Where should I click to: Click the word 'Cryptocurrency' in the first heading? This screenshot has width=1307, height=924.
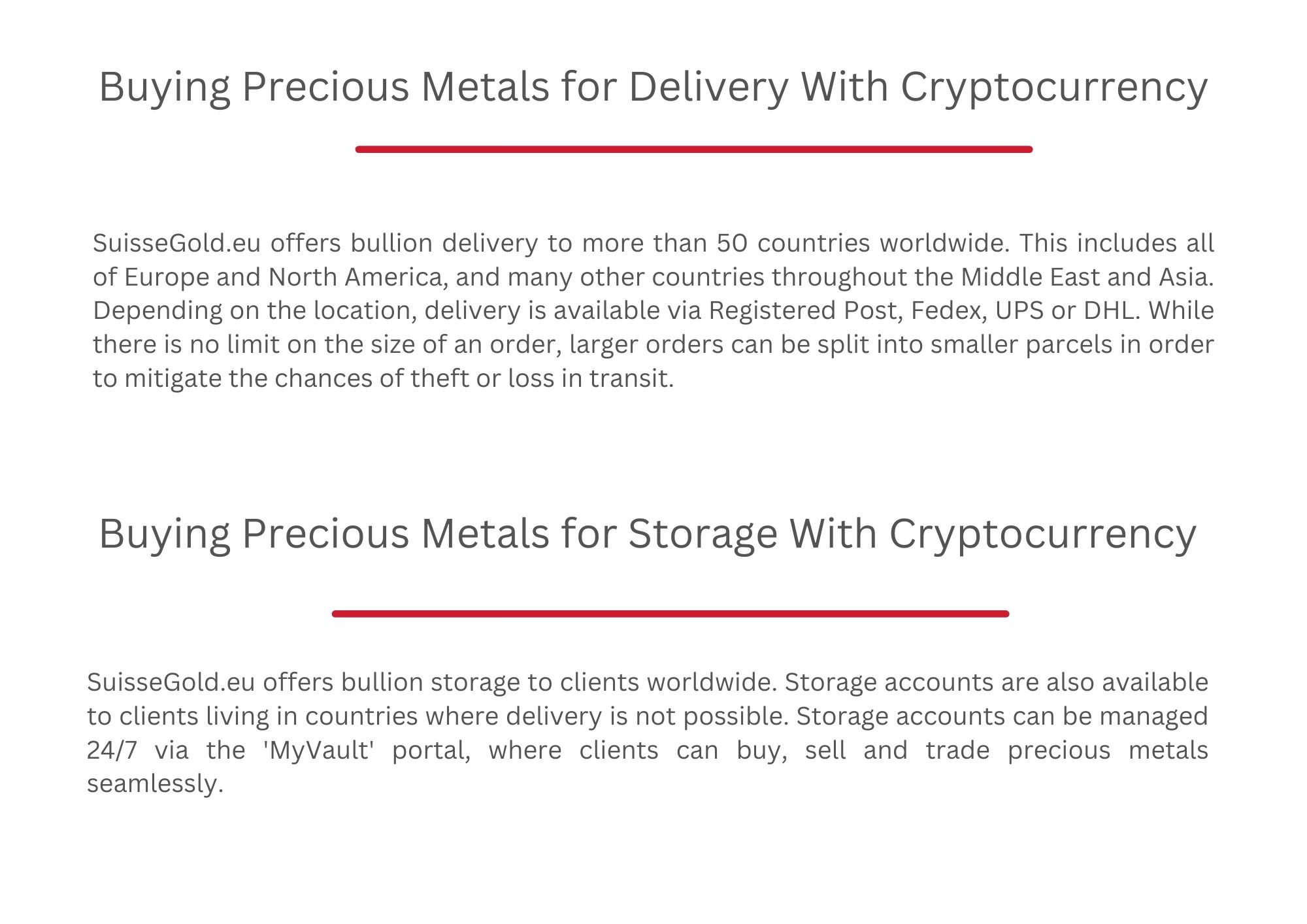coord(1054,87)
